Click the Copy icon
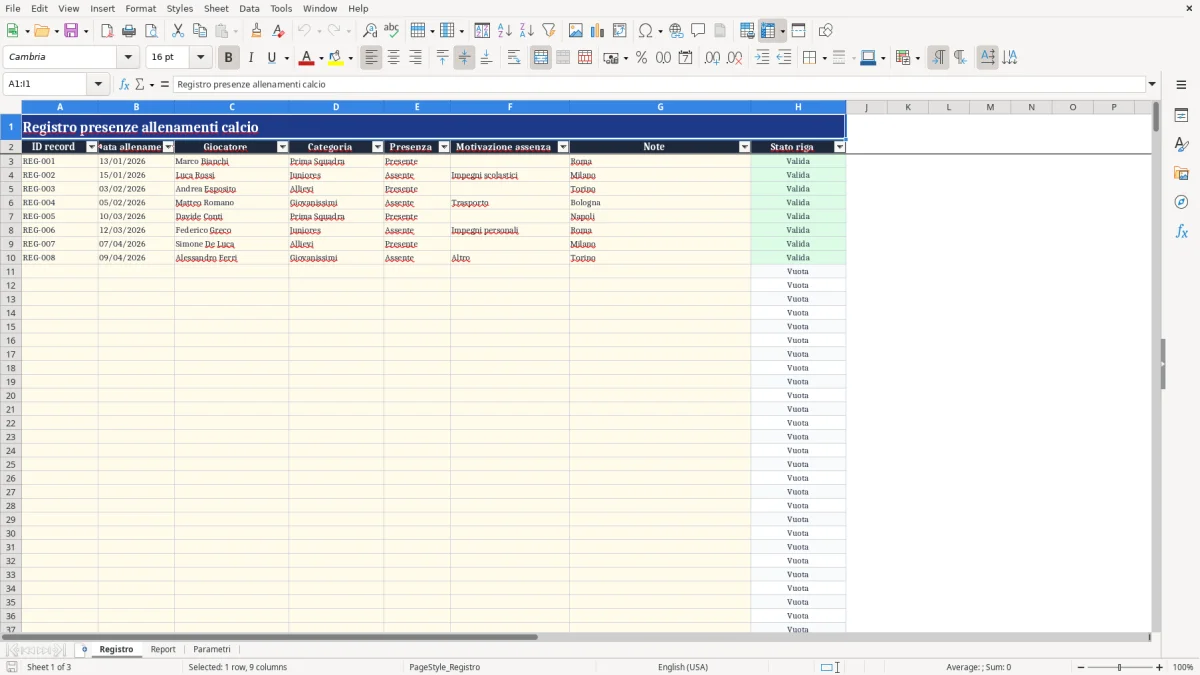This screenshot has height=675, width=1200. [200, 31]
